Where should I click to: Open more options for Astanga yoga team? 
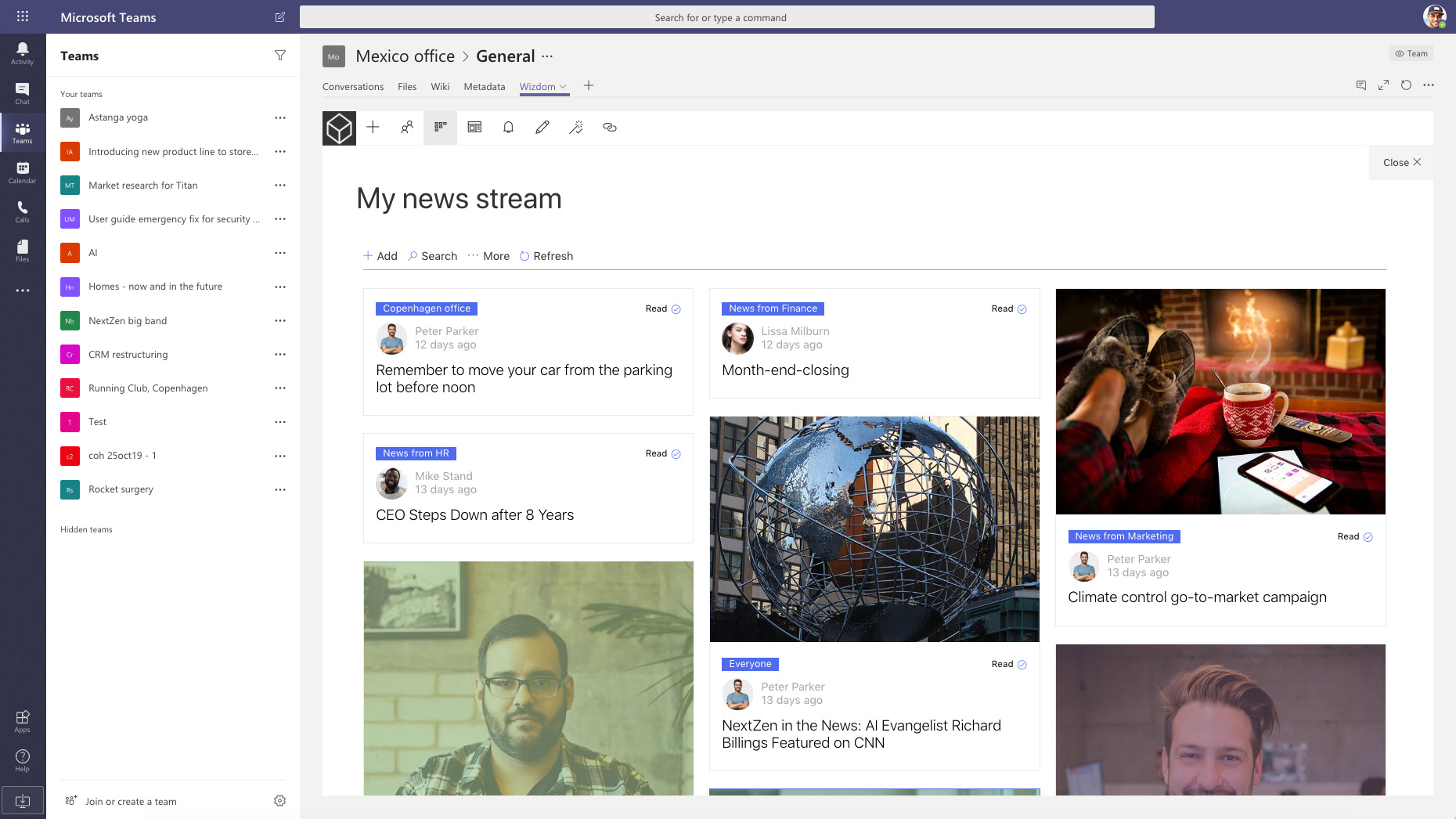(x=280, y=117)
